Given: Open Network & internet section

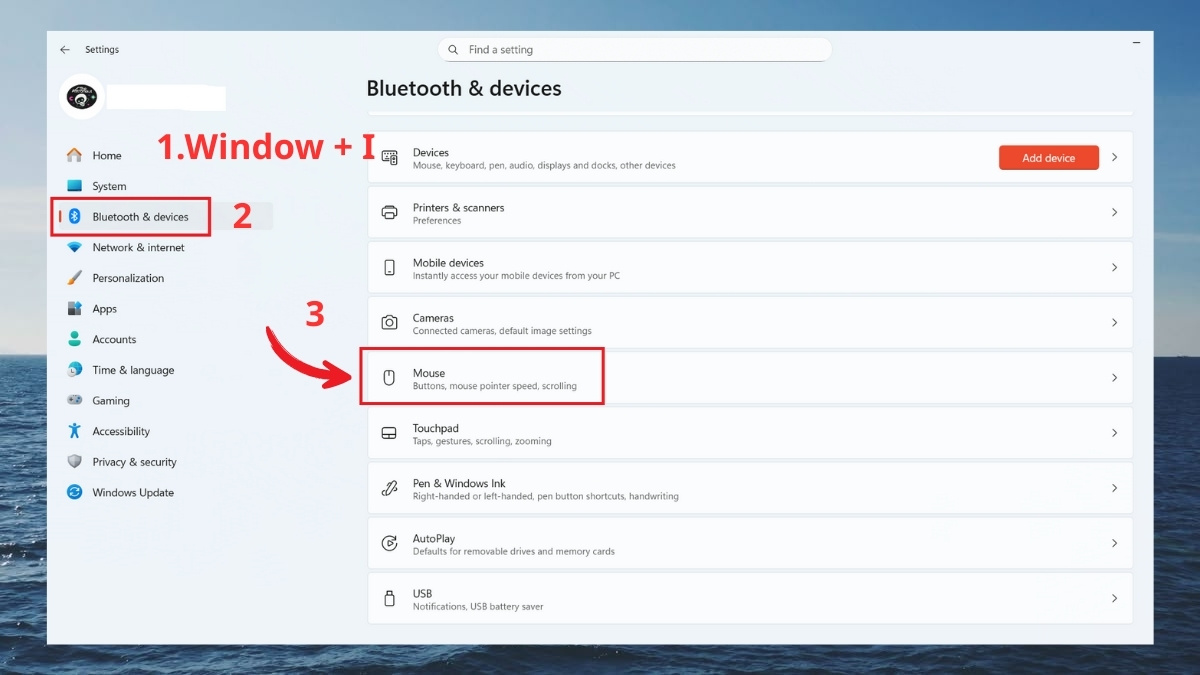Looking at the screenshot, I should tap(138, 247).
